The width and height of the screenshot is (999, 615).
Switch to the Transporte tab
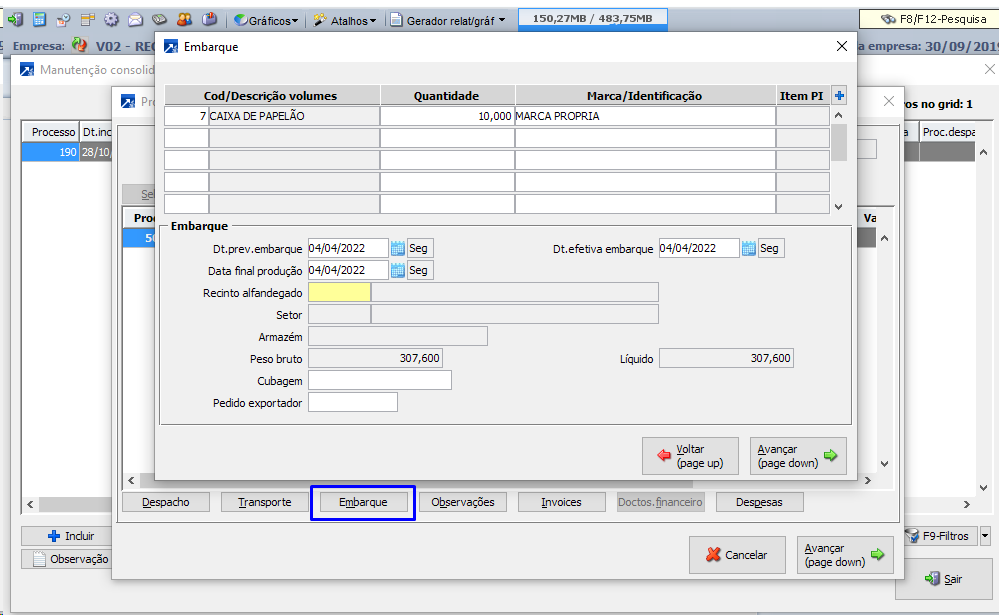point(264,502)
